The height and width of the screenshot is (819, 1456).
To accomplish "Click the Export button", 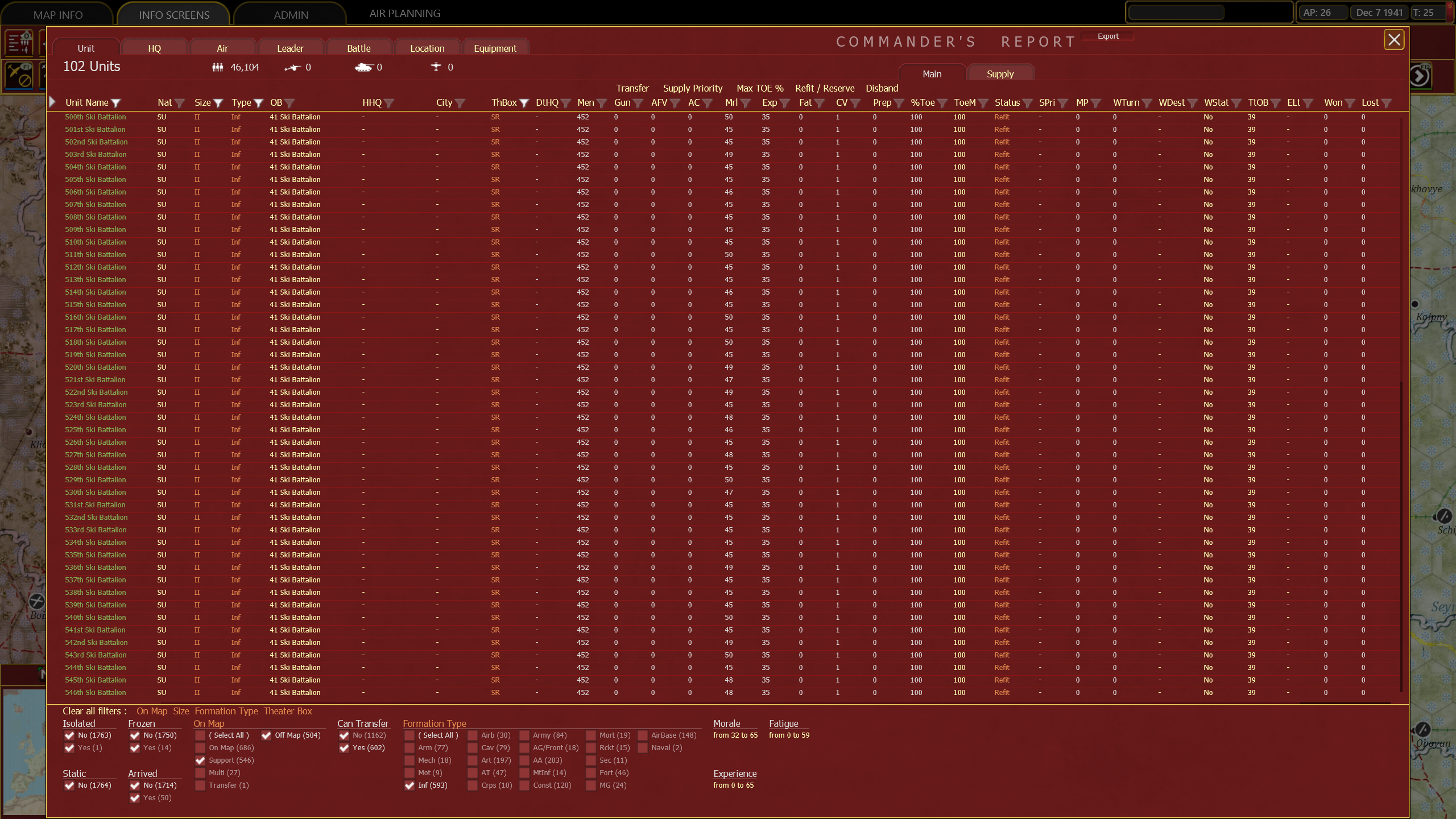I will [x=1107, y=36].
